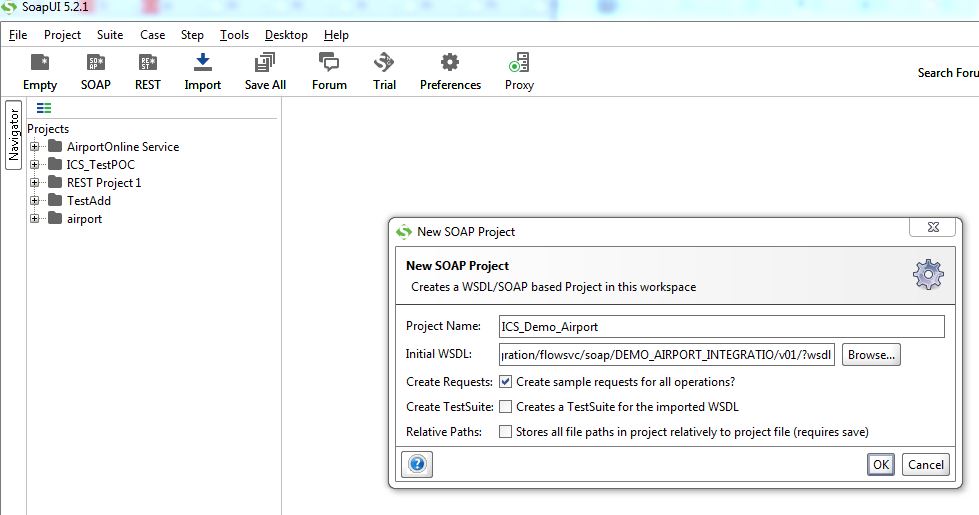Open the Case menu
Image resolution: width=979 pixels, height=515 pixels.
point(152,35)
